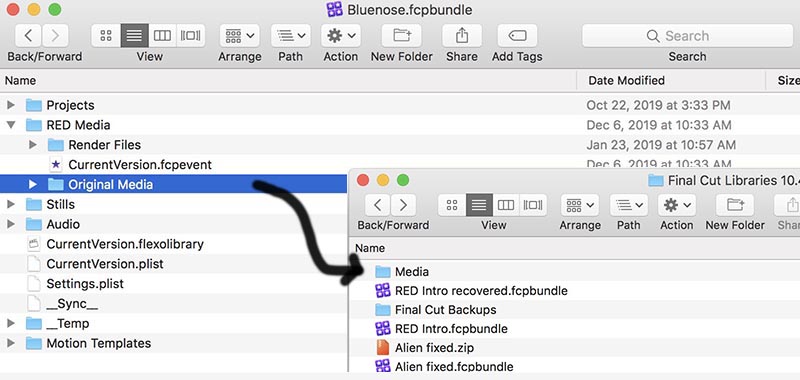
Task: Switch Final Cut Libraries to column view
Action: coord(506,205)
